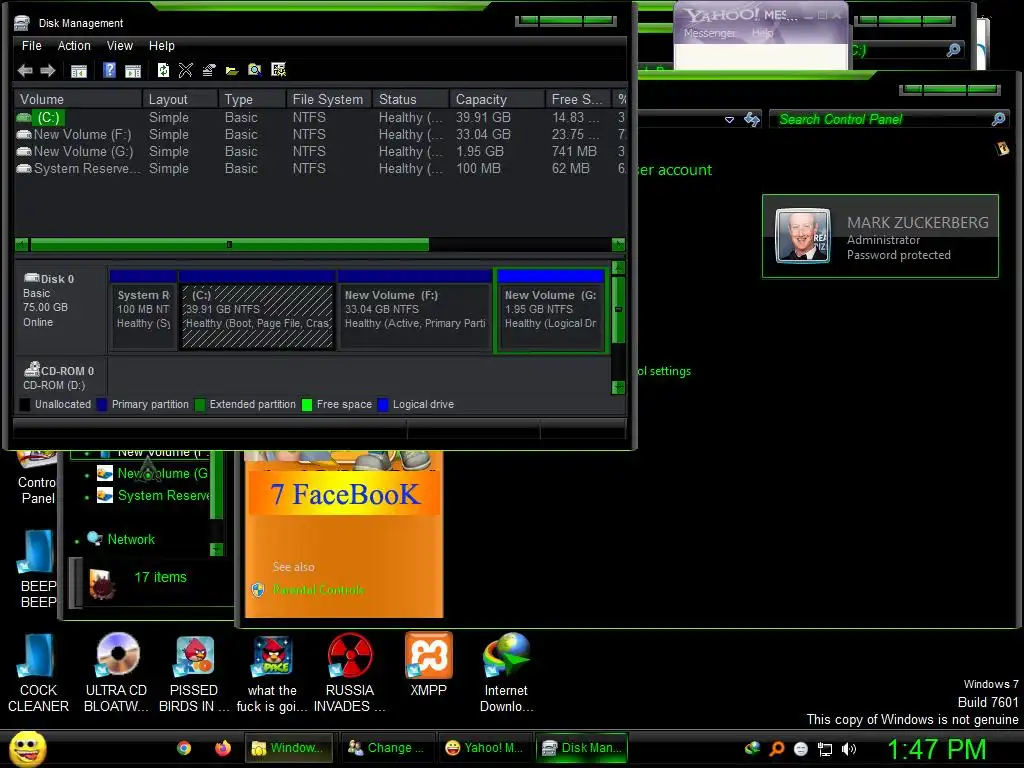Open the Help menu in Disk Management

click(x=161, y=46)
